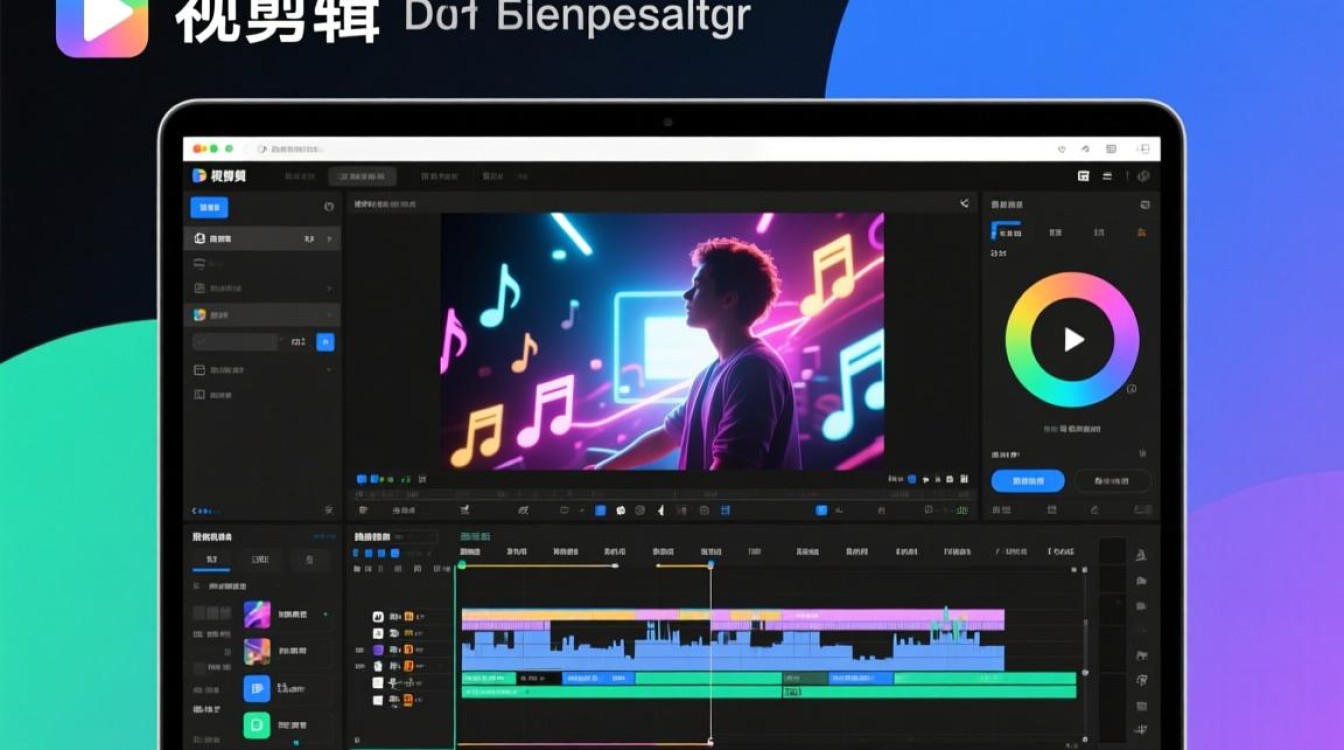Select the blue-highlighted first tab in the right panel

1005,232
